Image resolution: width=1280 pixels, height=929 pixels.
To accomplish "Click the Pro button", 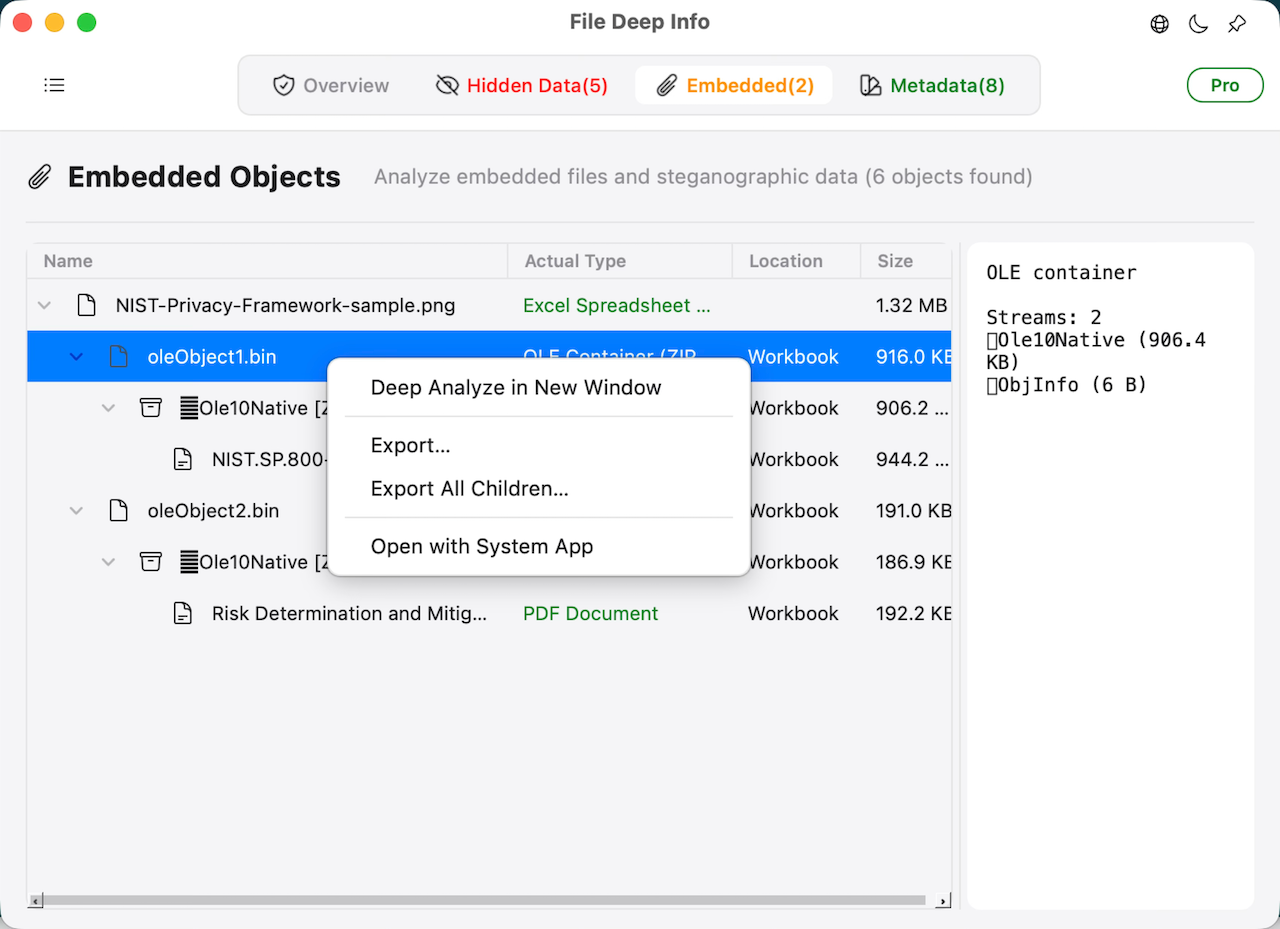I will 1224,85.
